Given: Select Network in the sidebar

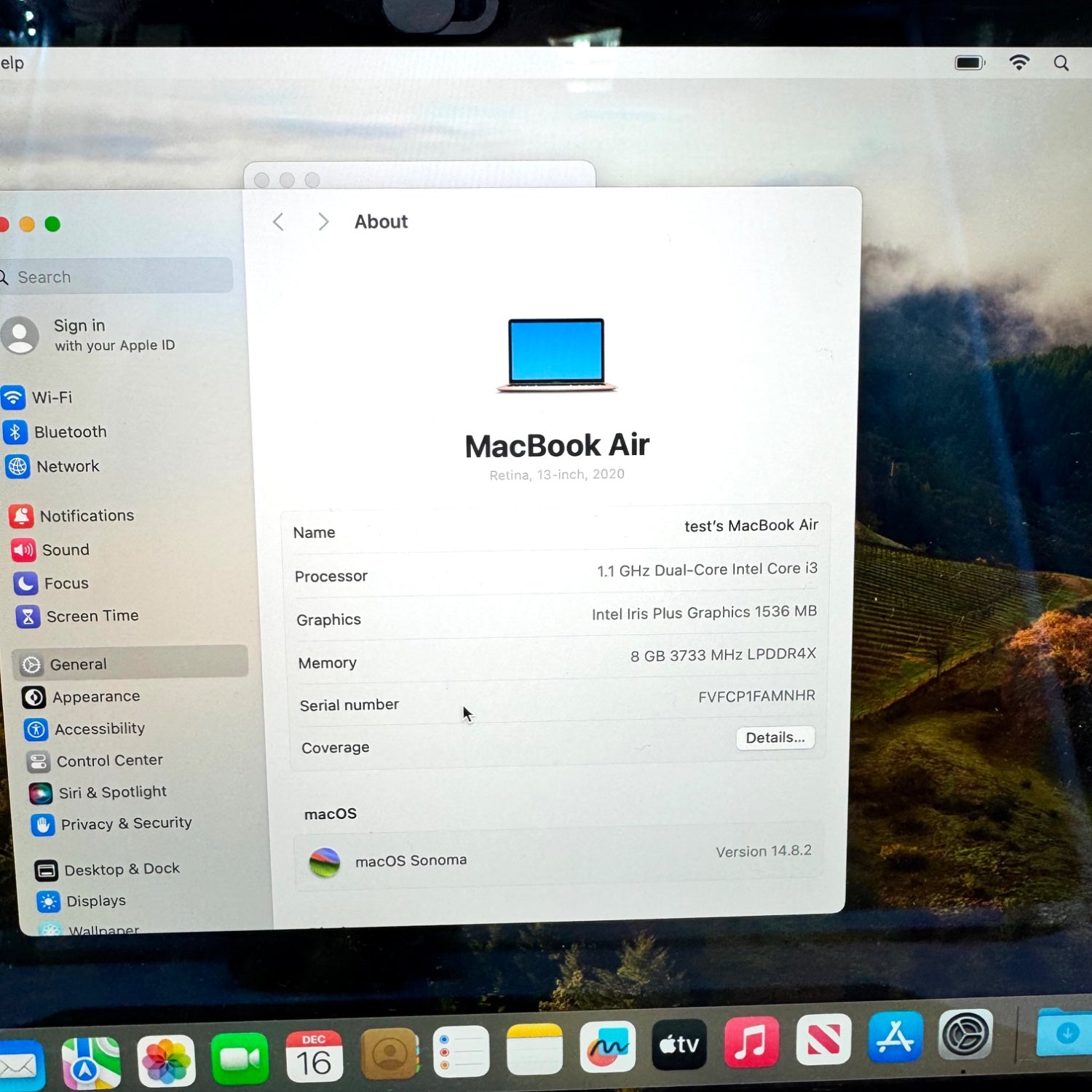Looking at the screenshot, I should [x=67, y=466].
